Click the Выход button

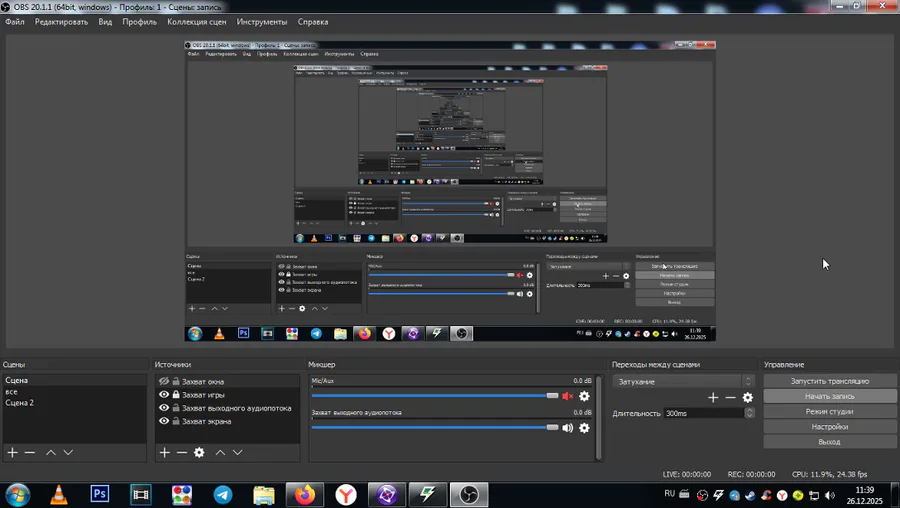point(830,441)
